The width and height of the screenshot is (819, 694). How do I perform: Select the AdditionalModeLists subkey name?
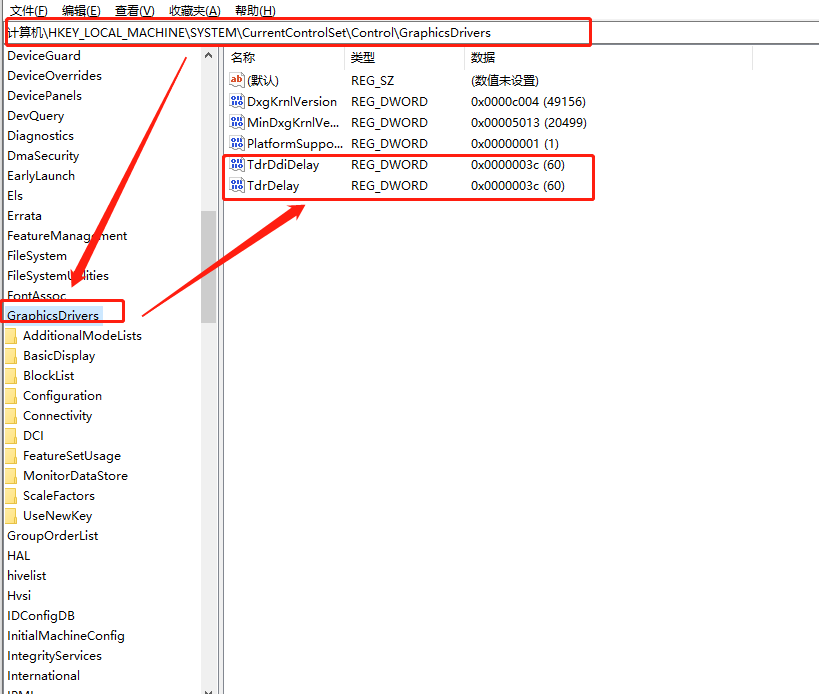(x=83, y=336)
